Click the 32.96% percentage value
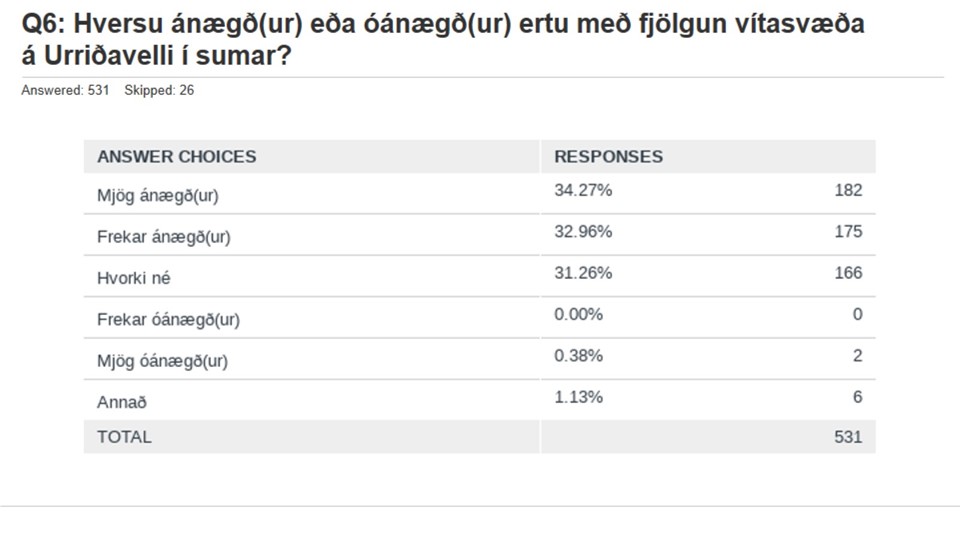This screenshot has width=960, height=540. coord(583,231)
